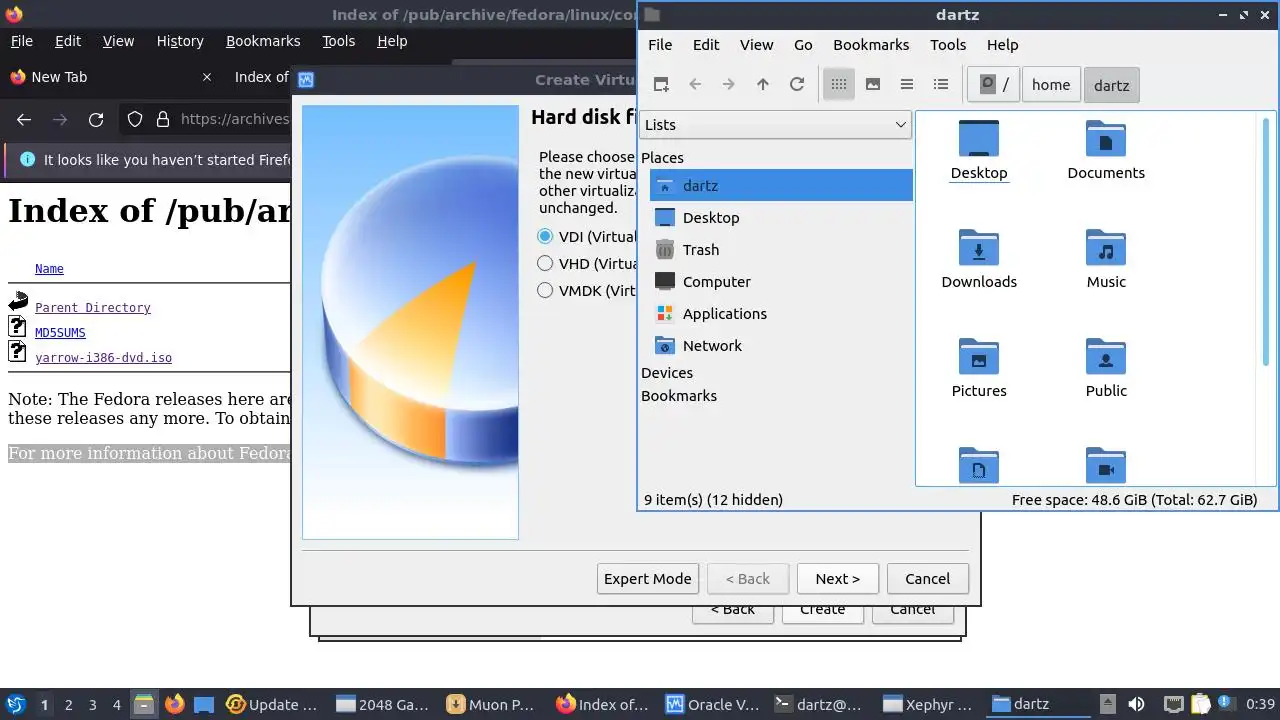The image size is (1280, 720).
Task: Select Applications in the Places sidebar
Action: tap(781, 314)
